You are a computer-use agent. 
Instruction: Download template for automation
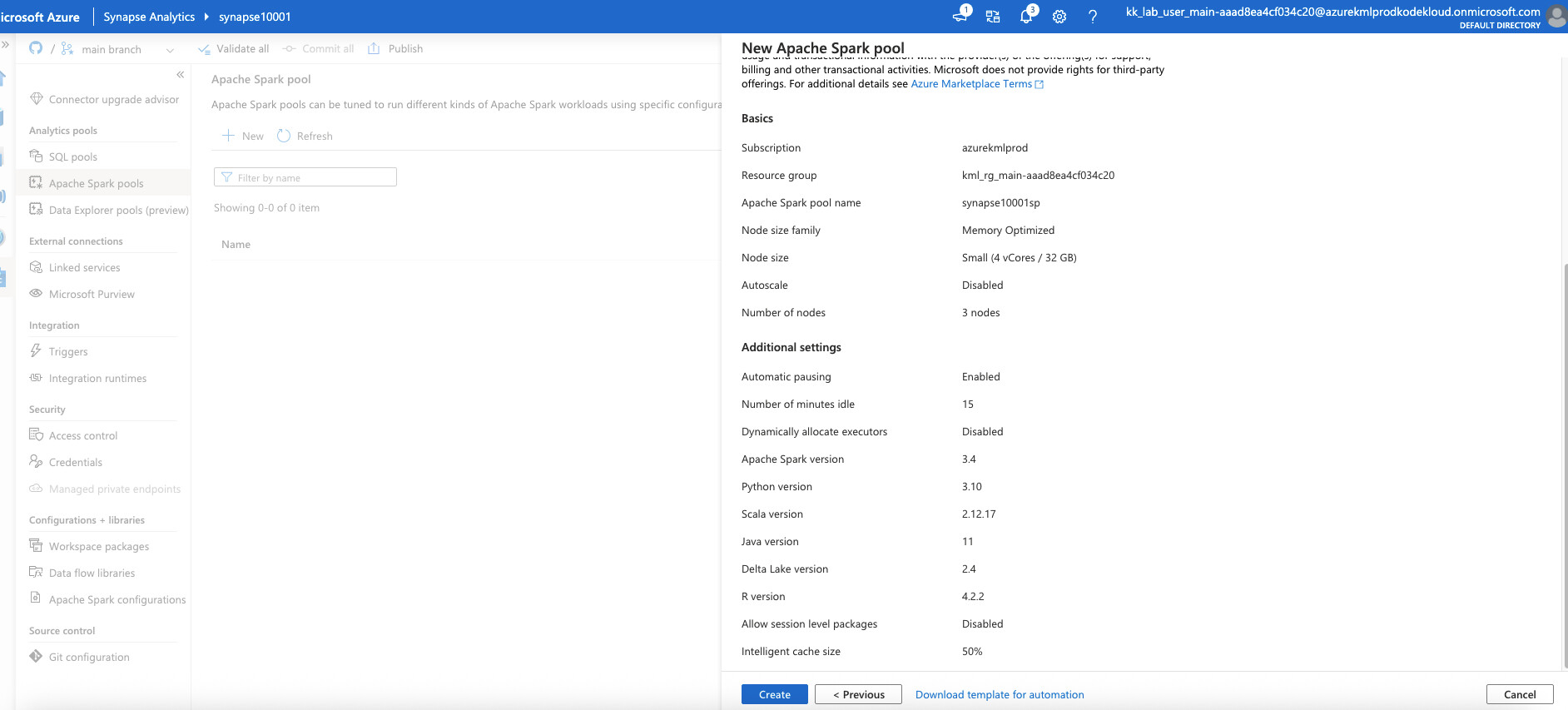coord(1000,695)
